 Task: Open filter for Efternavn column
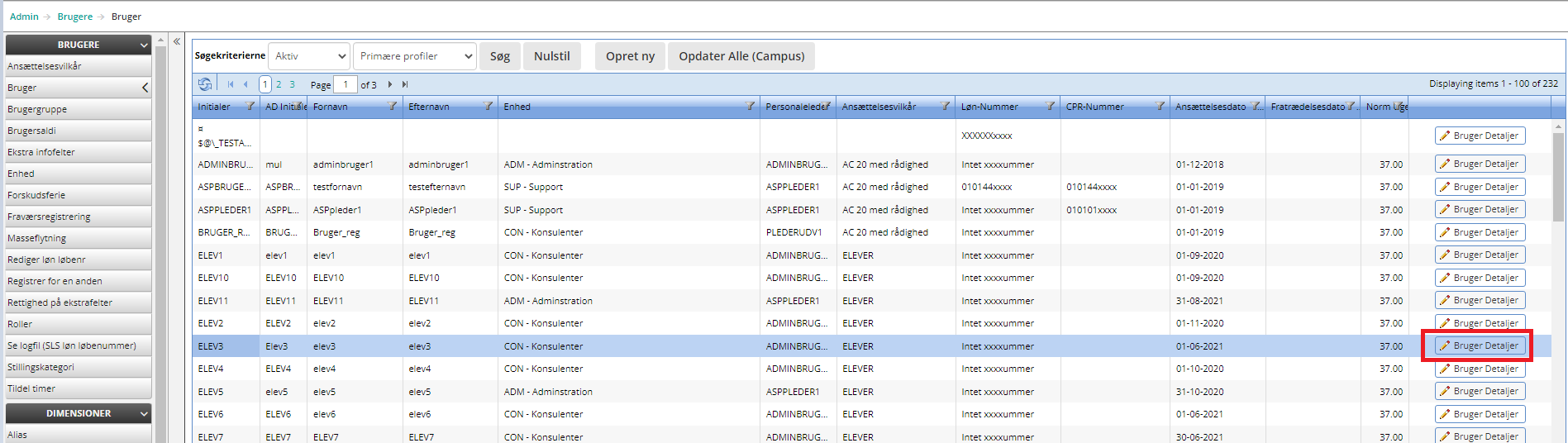(x=488, y=107)
